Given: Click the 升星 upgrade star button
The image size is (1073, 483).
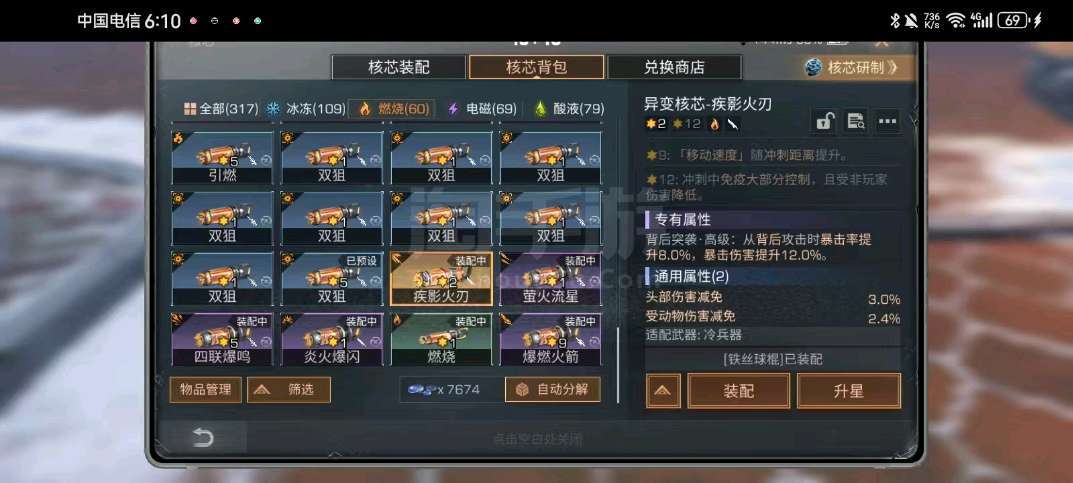Looking at the screenshot, I should pos(849,391).
